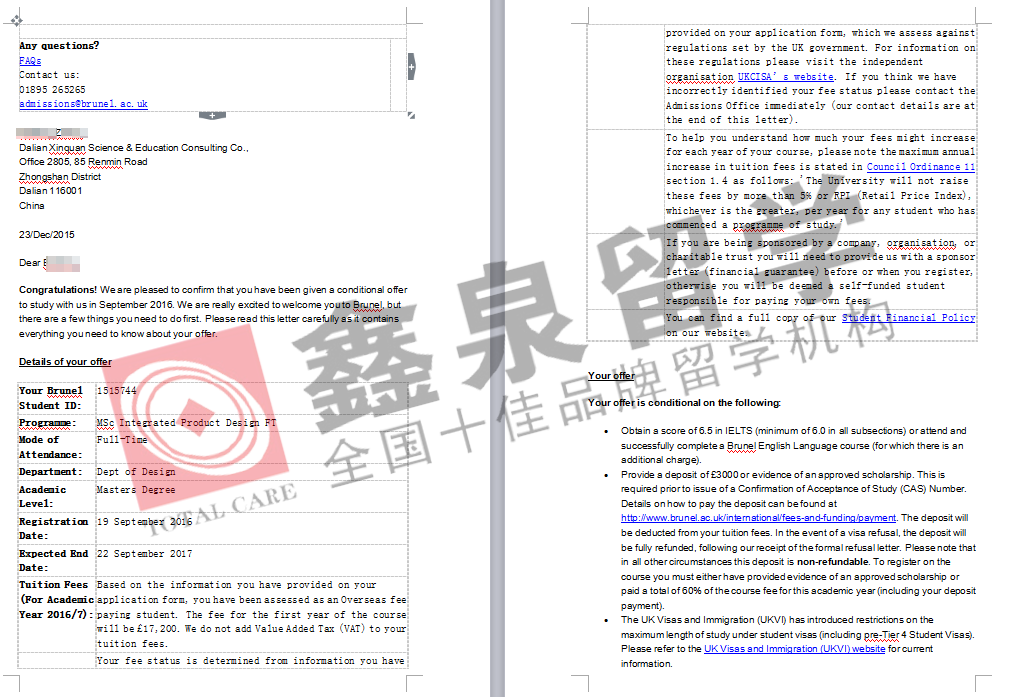Open the Student Financial Policy link
This screenshot has width=1010, height=697.
click(x=908, y=318)
